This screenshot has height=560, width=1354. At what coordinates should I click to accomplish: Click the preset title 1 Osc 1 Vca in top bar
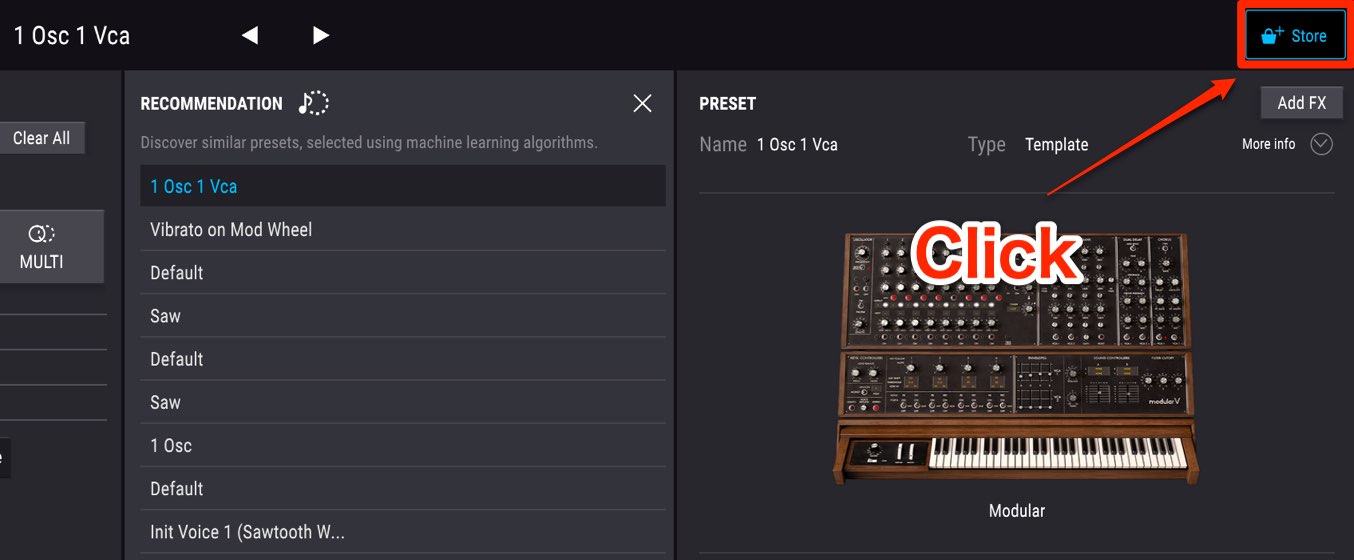tap(72, 36)
